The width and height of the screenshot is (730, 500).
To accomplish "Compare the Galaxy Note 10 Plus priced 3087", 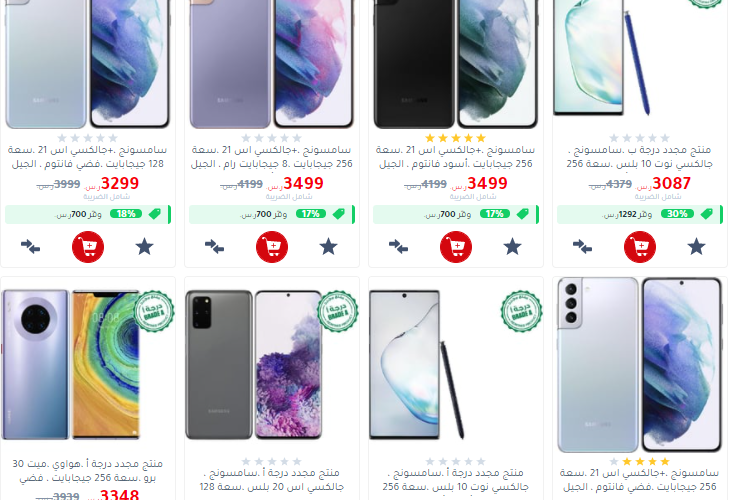I will (x=582, y=247).
